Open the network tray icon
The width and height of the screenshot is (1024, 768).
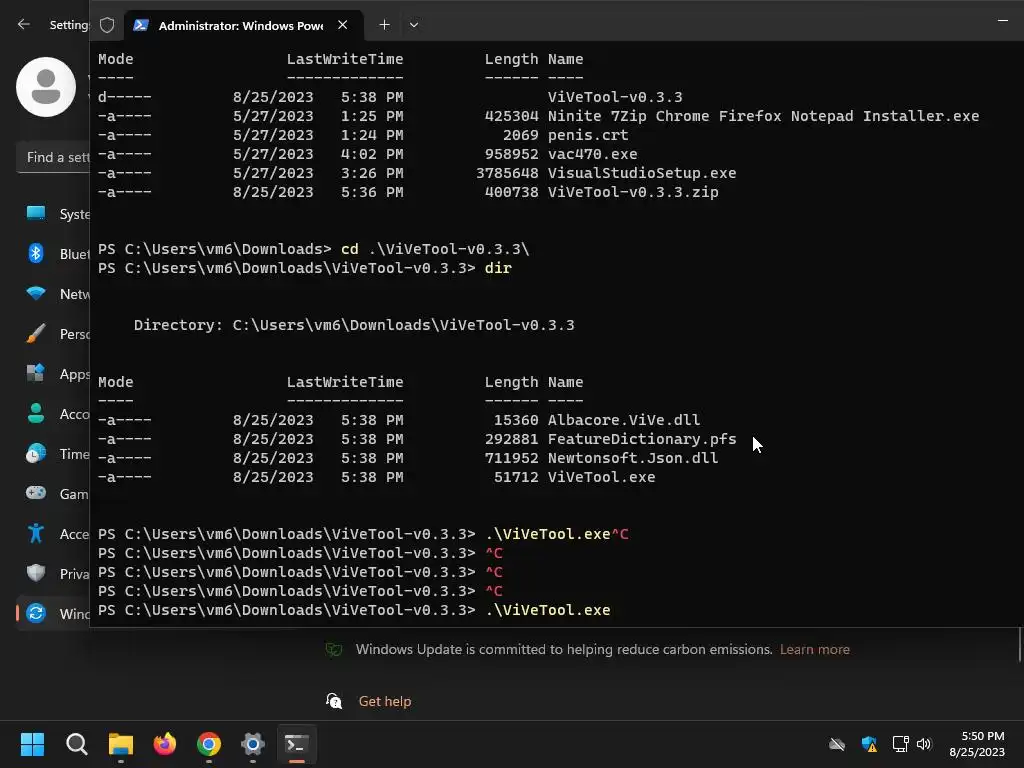(x=901, y=744)
